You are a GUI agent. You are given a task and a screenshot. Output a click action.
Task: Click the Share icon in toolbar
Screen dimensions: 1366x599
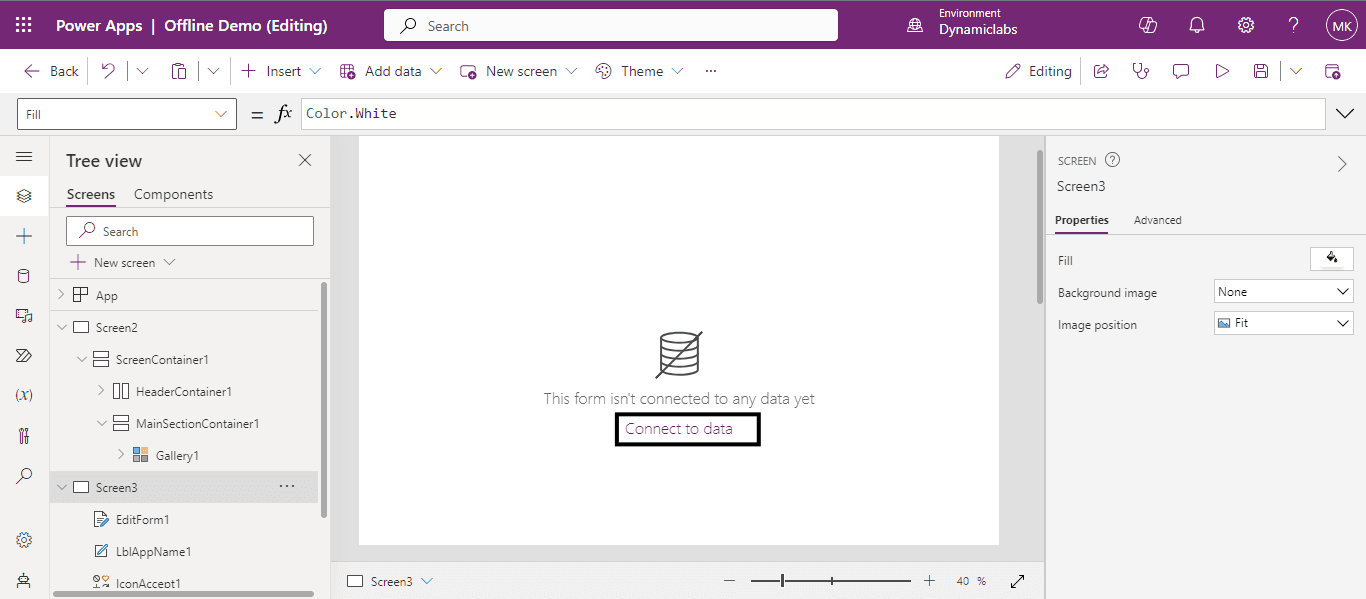pos(1101,71)
